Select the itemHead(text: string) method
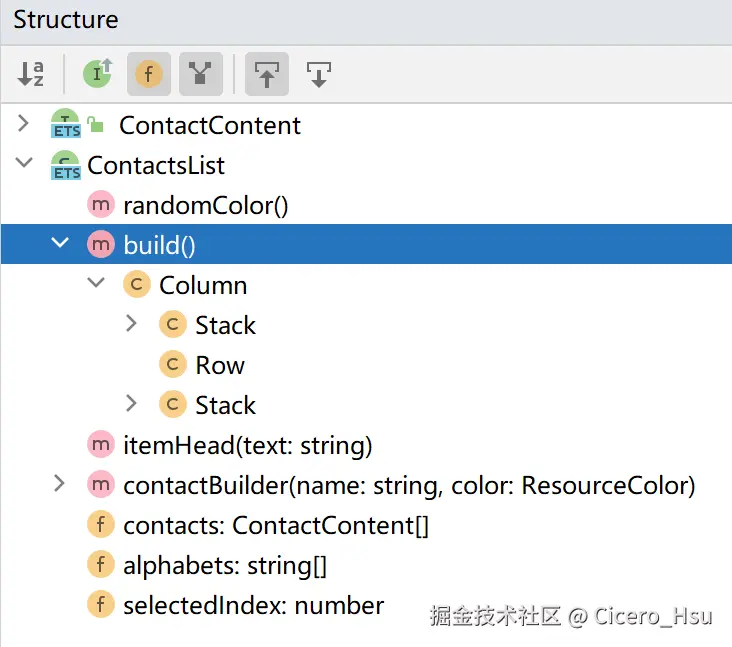Image resolution: width=732 pixels, height=647 pixels. pos(247,445)
